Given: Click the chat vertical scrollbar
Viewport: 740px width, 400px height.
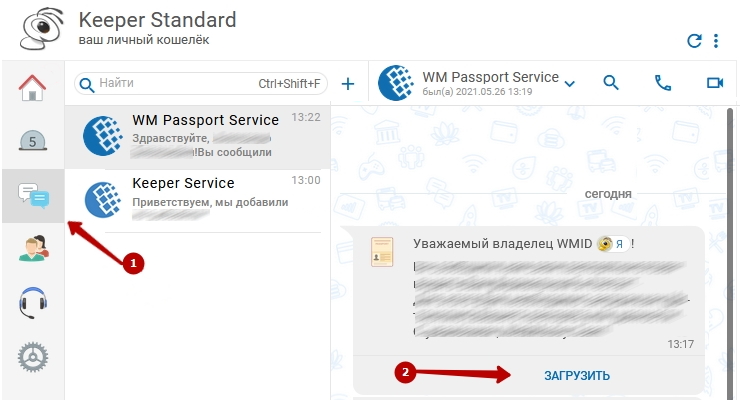Looking at the screenshot, I should pos(730,253).
